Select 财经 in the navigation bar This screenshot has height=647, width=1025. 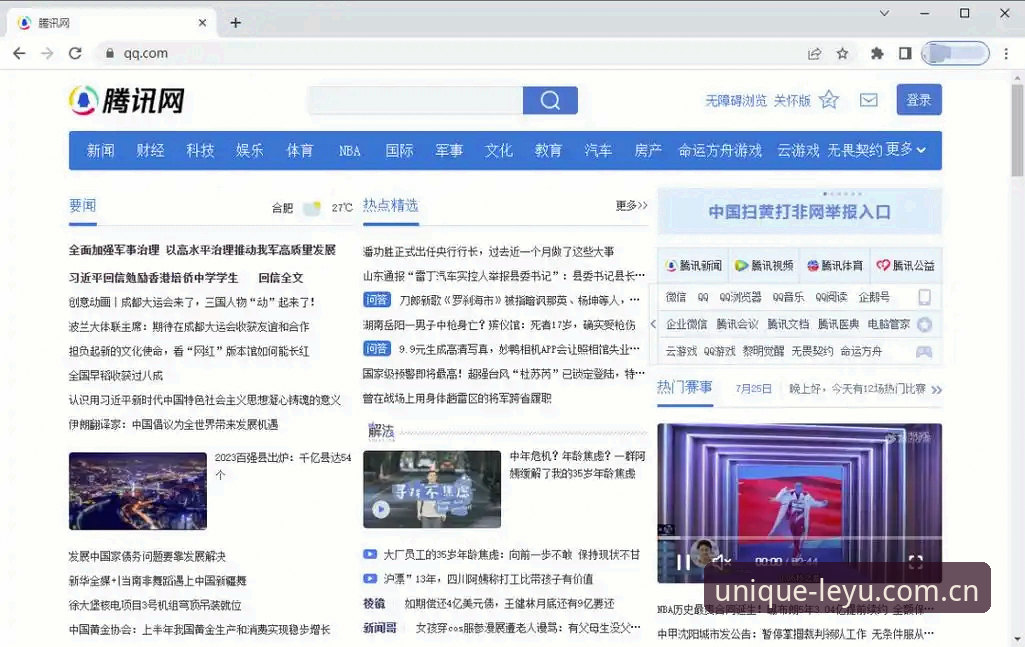pyautogui.click(x=150, y=150)
